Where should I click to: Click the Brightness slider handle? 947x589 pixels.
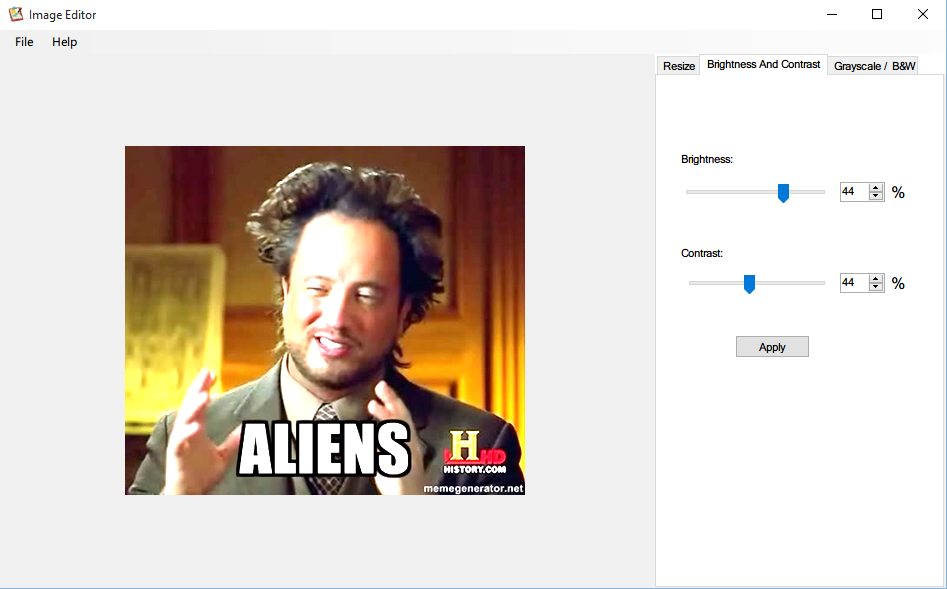click(x=783, y=193)
